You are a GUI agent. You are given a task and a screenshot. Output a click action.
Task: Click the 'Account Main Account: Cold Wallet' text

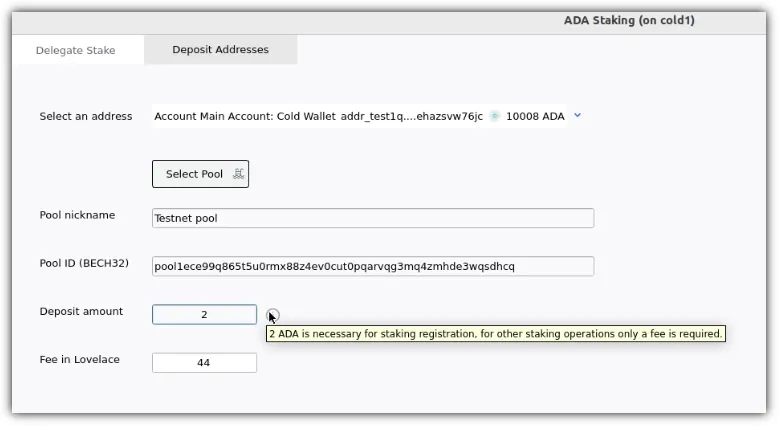coord(245,116)
